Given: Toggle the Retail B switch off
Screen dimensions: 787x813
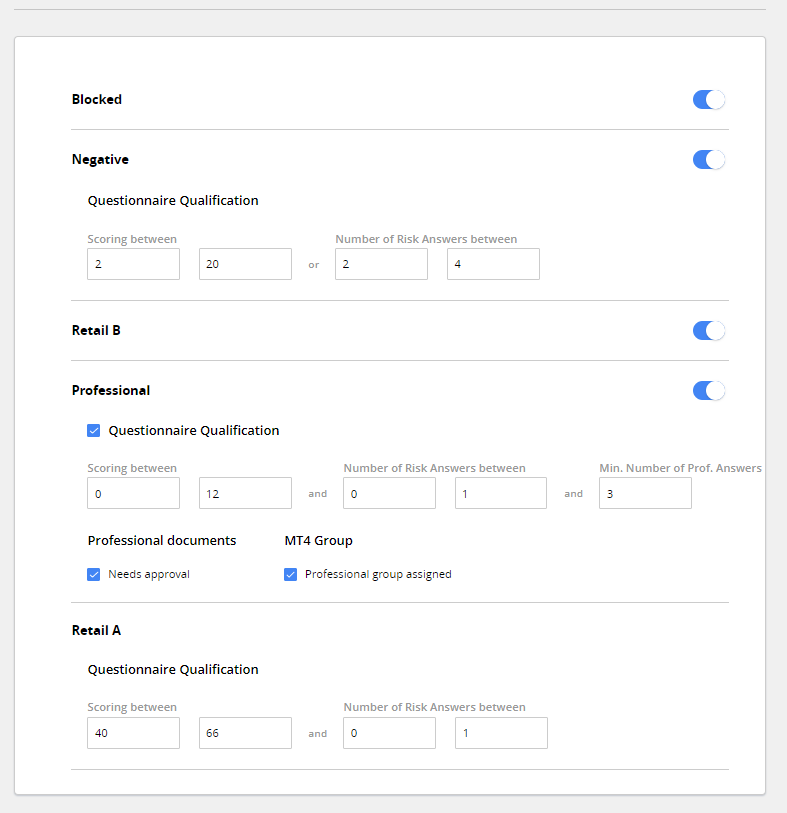Looking at the screenshot, I should pyautogui.click(x=709, y=330).
